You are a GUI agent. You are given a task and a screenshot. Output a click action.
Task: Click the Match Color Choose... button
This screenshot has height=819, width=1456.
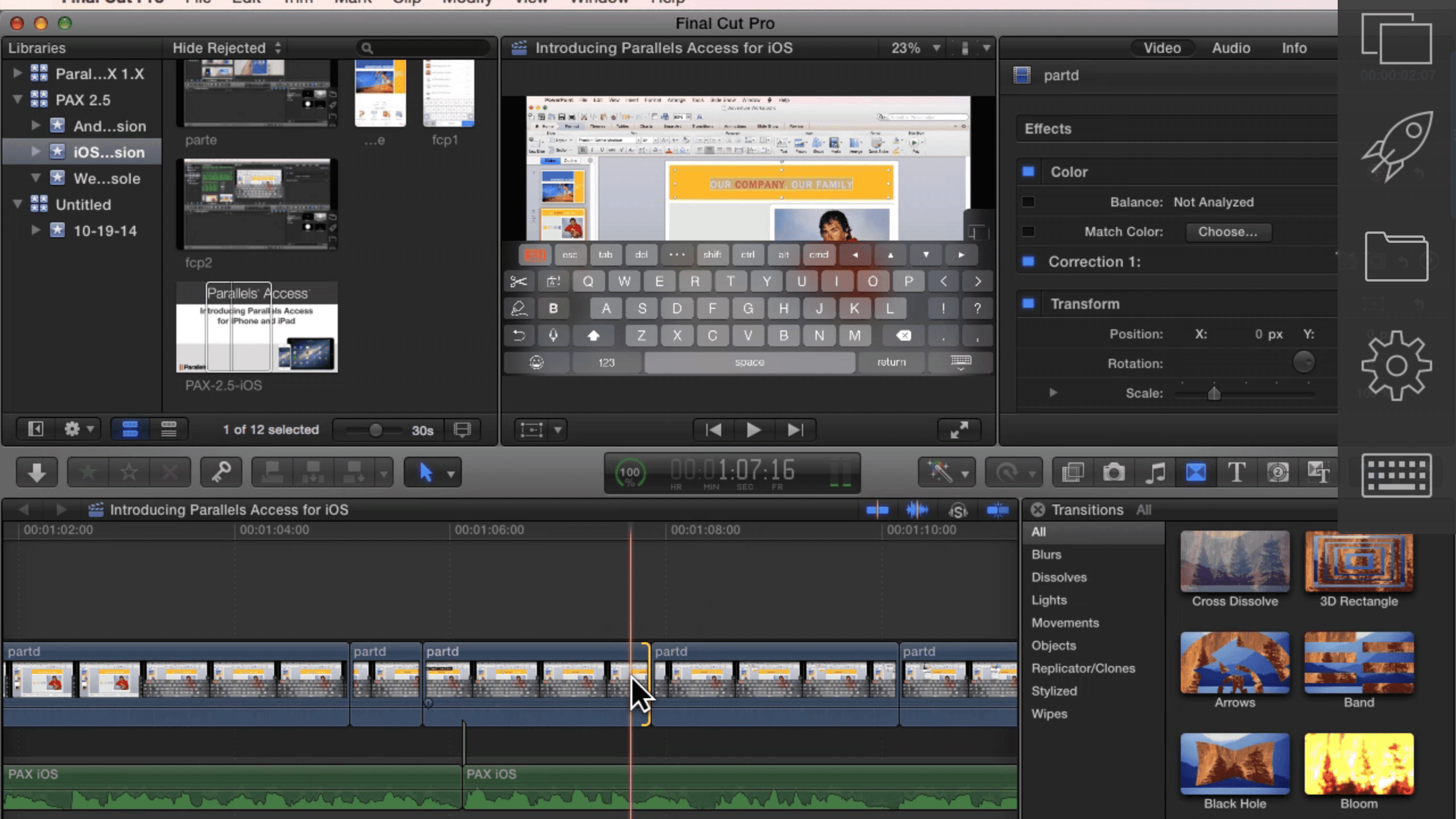click(1228, 231)
